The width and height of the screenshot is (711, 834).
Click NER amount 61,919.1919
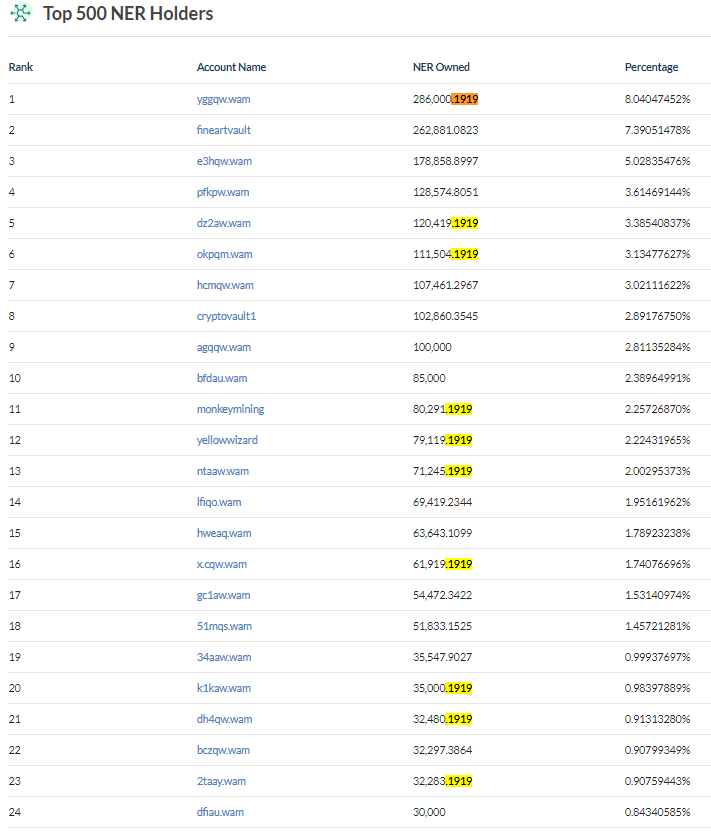[x=442, y=564]
